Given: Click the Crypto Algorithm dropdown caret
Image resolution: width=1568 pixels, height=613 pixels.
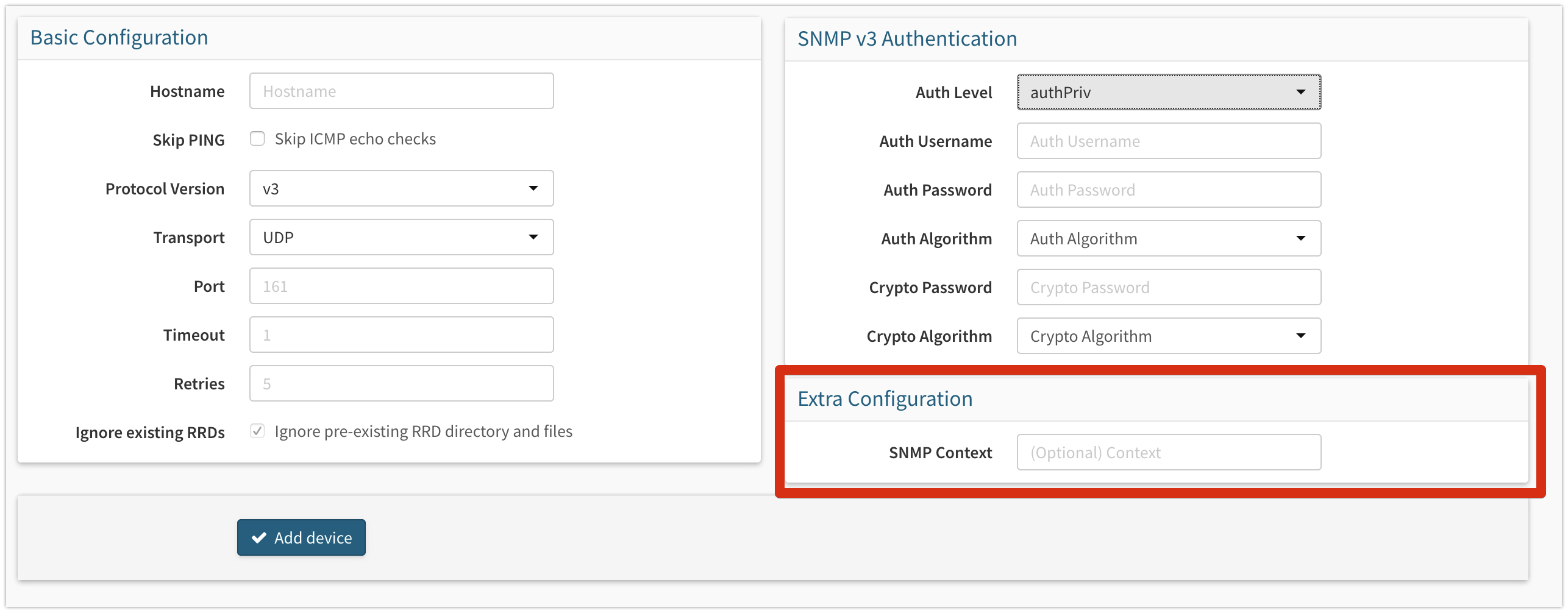Looking at the screenshot, I should point(1301,336).
